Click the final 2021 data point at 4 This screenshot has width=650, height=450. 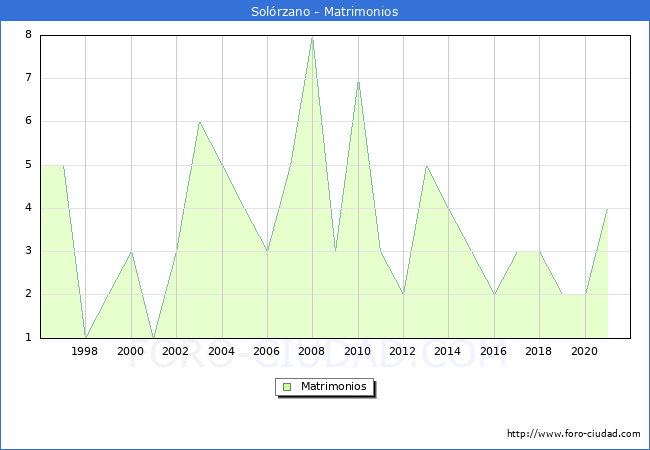point(607,209)
